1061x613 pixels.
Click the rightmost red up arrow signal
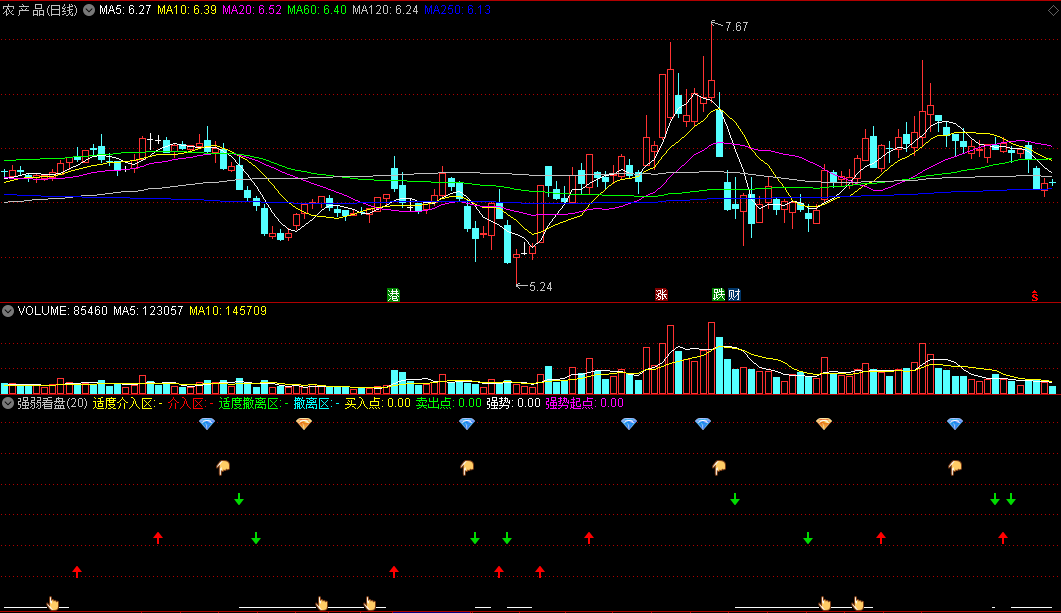(x=1003, y=538)
